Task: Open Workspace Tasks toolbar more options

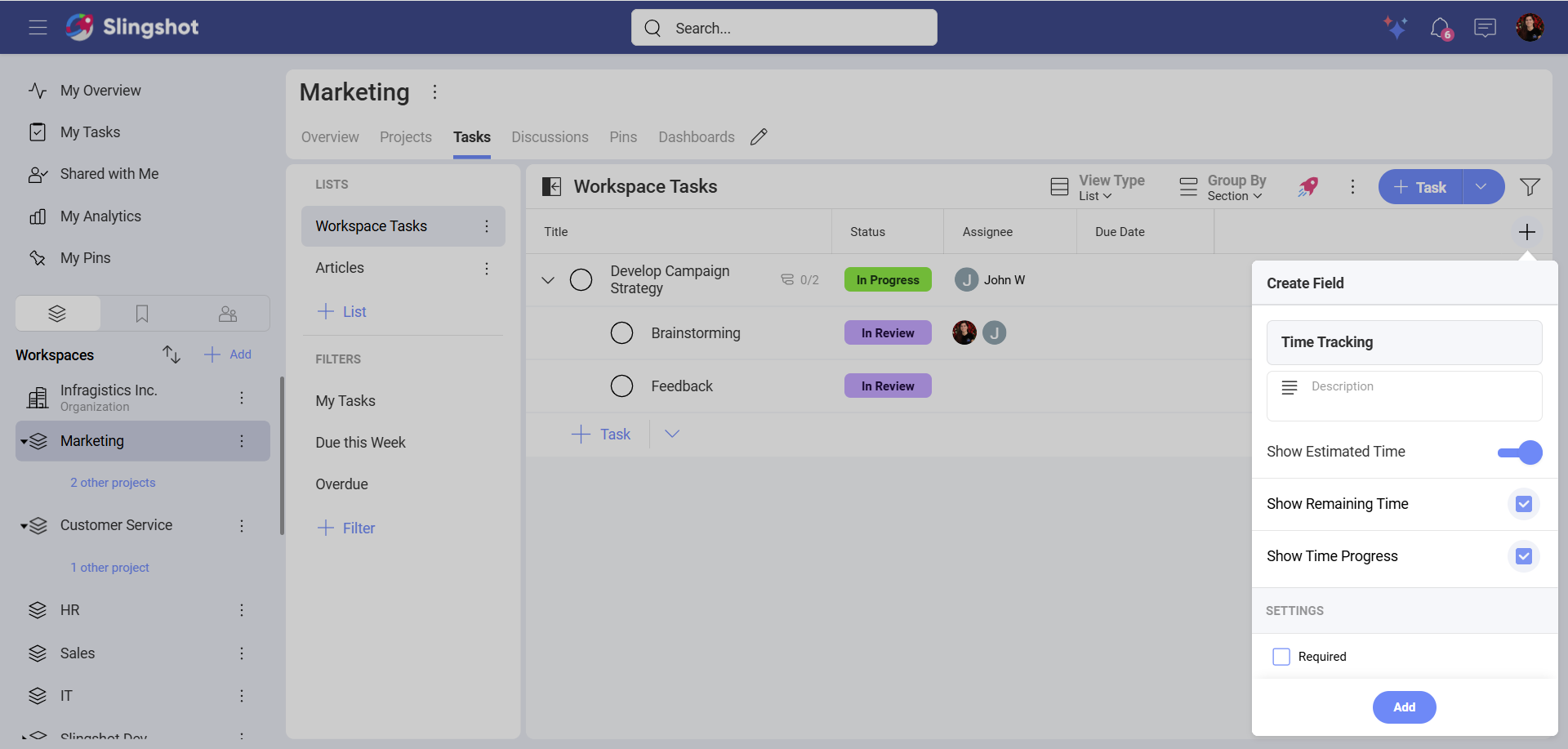Action: coord(1352,187)
